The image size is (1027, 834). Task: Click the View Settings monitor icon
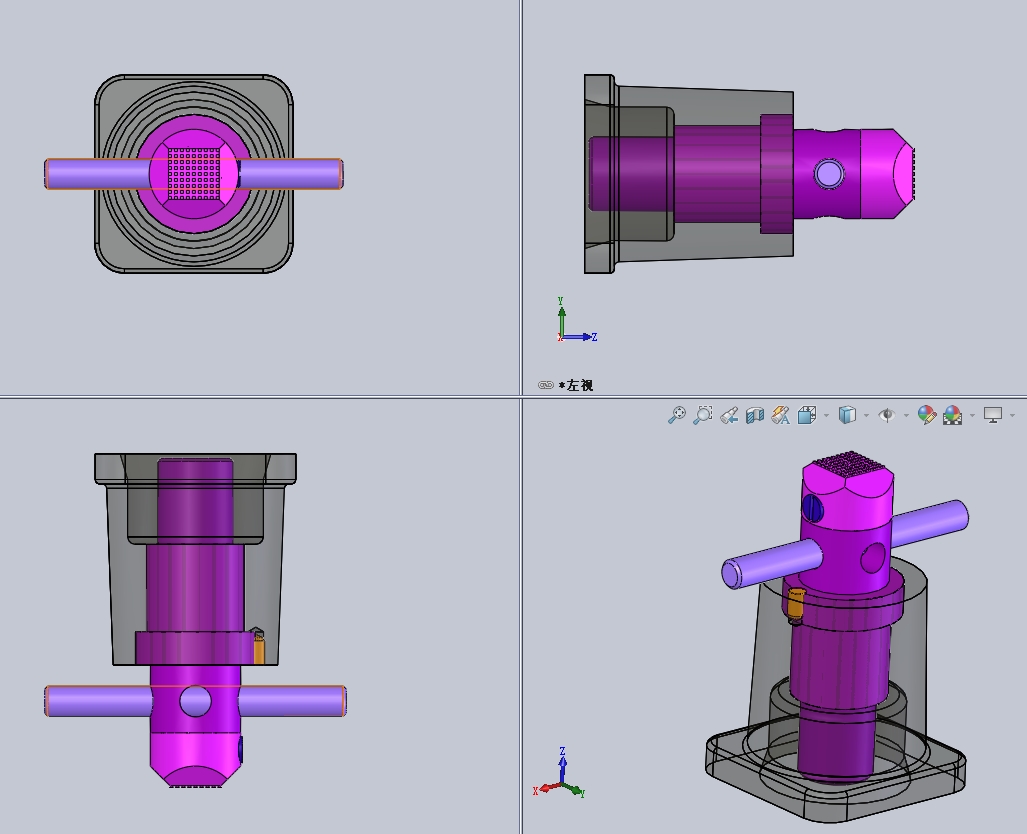click(x=993, y=415)
